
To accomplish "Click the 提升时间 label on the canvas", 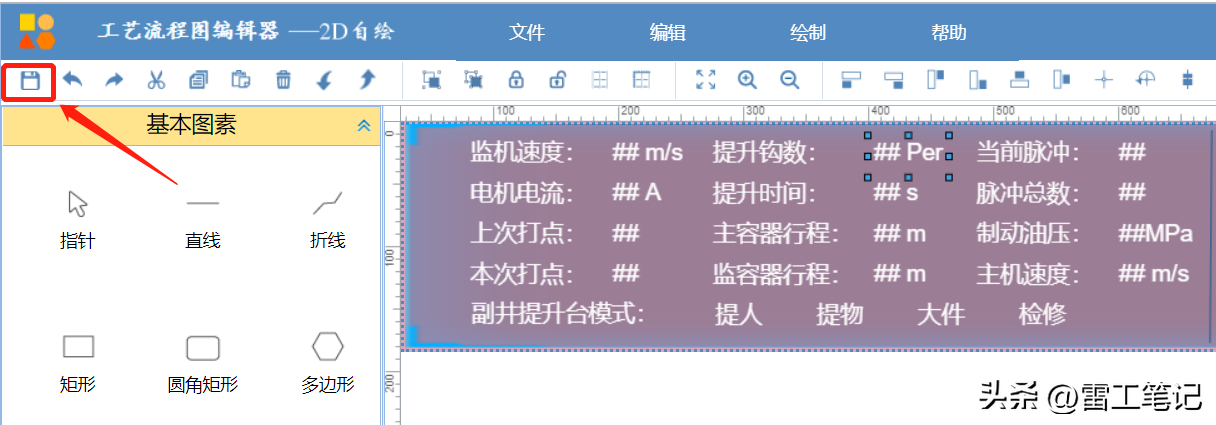I will point(764,193).
